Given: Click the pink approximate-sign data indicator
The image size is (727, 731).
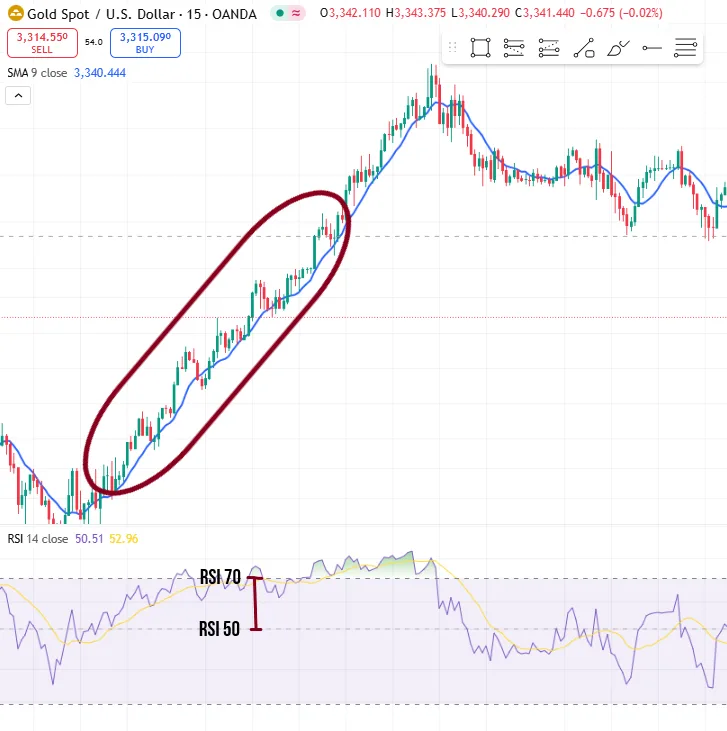Looking at the screenshot, I should pos(297,14).
